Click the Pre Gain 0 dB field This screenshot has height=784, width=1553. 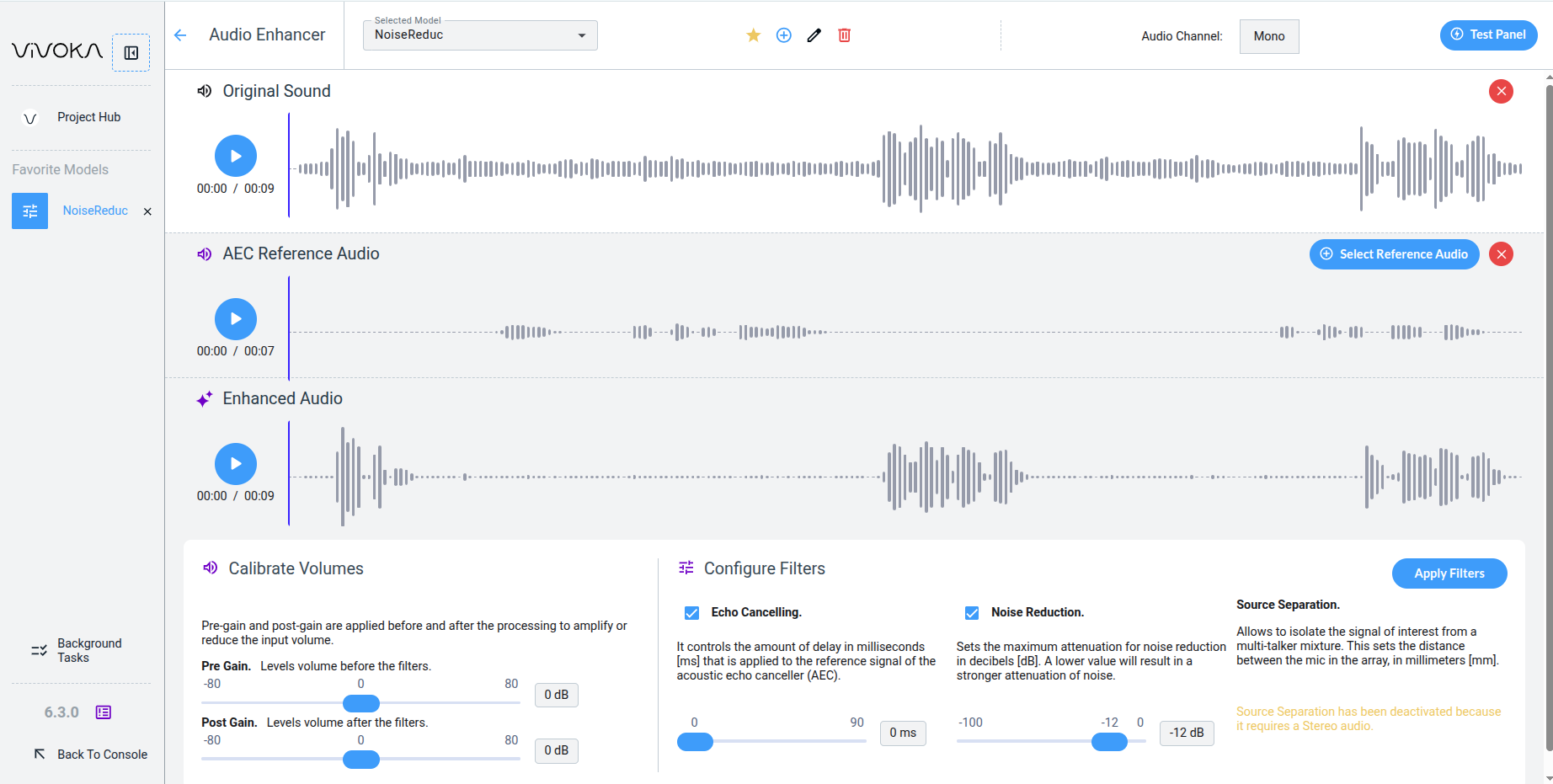(557, 695)
